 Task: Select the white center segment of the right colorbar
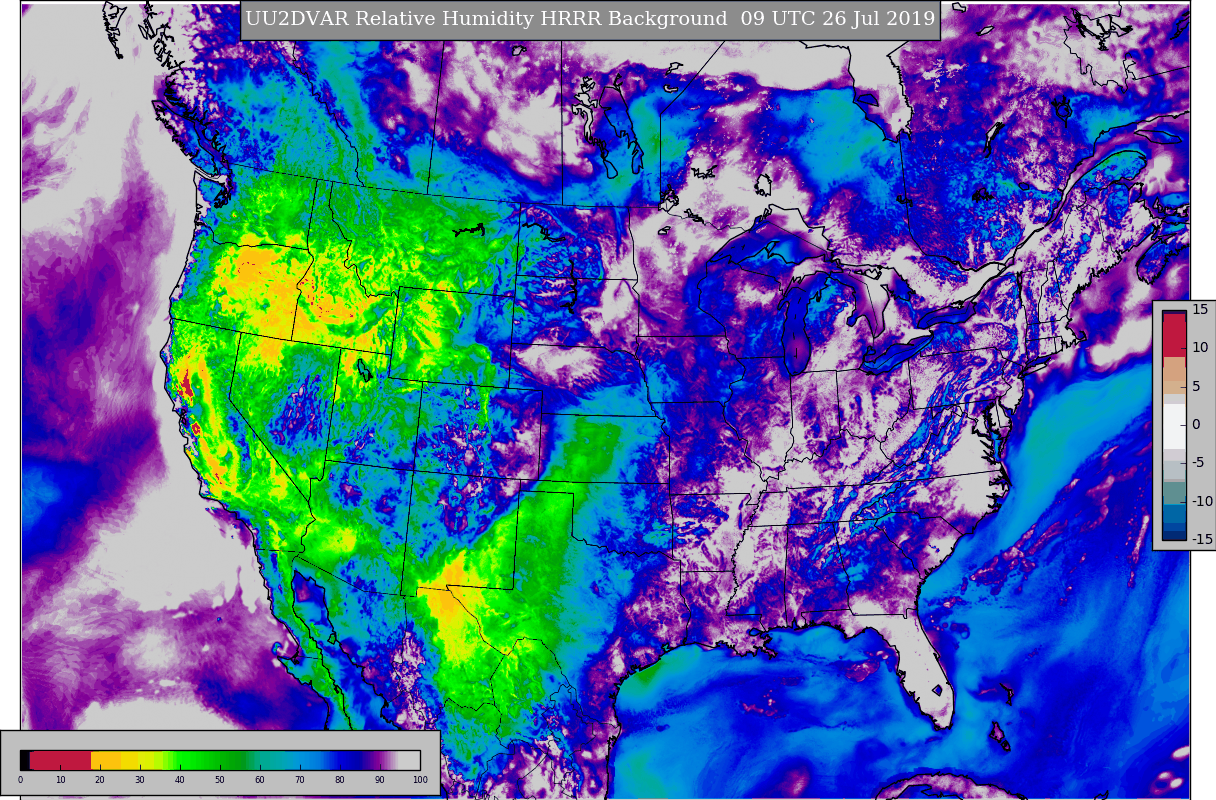coord(1174,427)
